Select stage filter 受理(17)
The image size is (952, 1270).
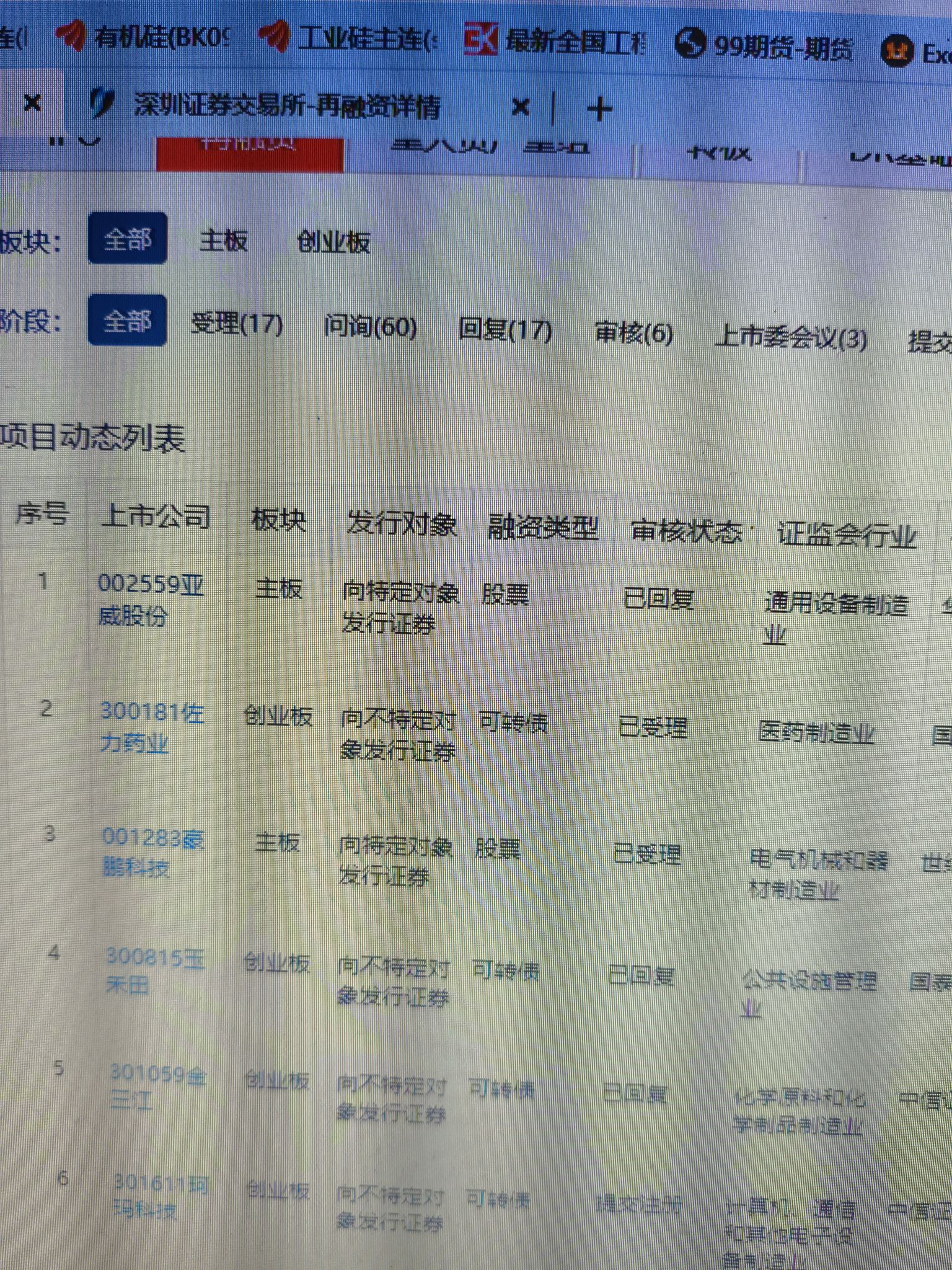click(237, 324)
